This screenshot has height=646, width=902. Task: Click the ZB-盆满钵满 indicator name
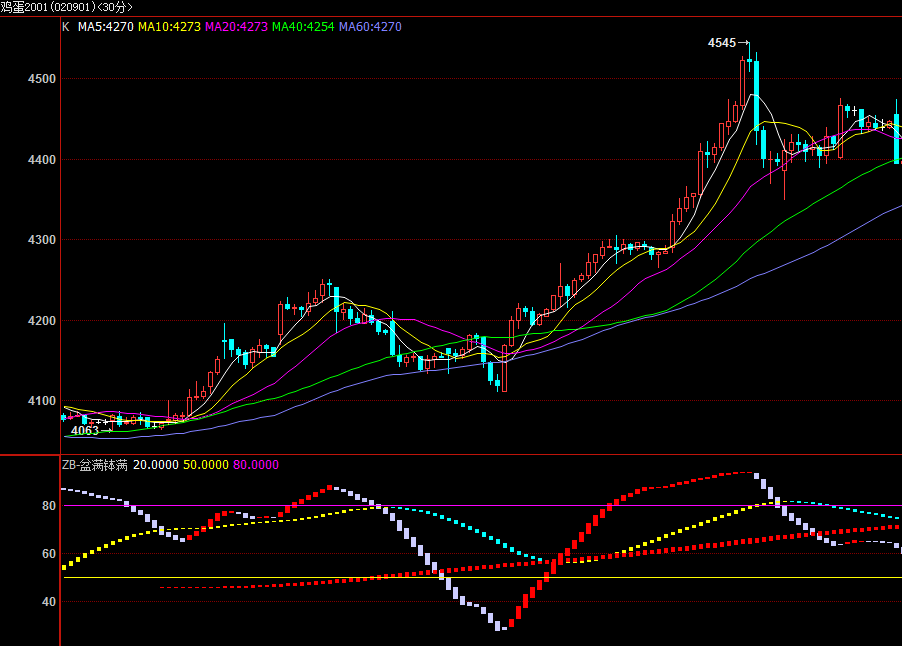[x=95, y=465]
